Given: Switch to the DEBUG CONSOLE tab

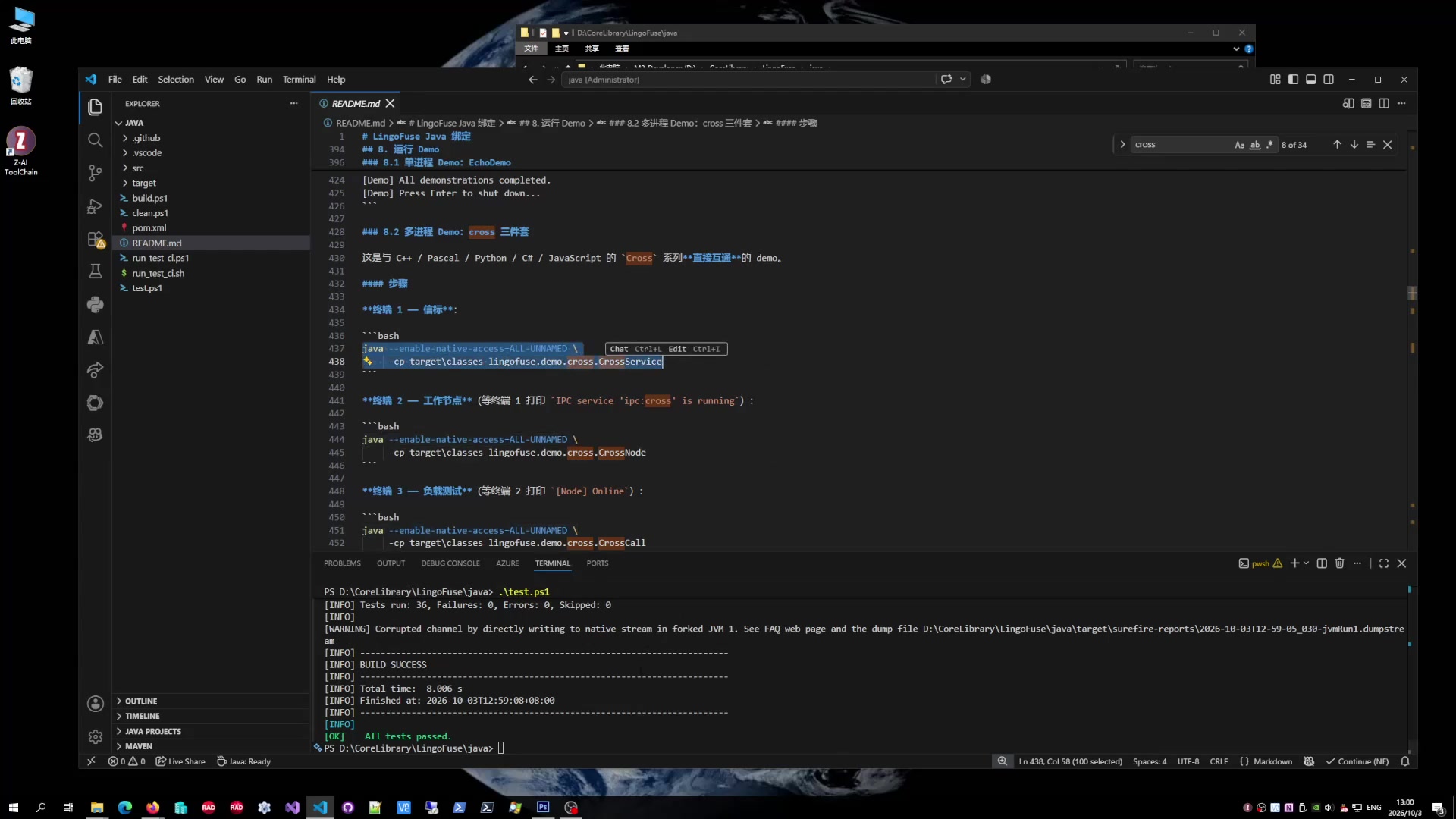Looking at the screenshot, I should pos(450,563).
